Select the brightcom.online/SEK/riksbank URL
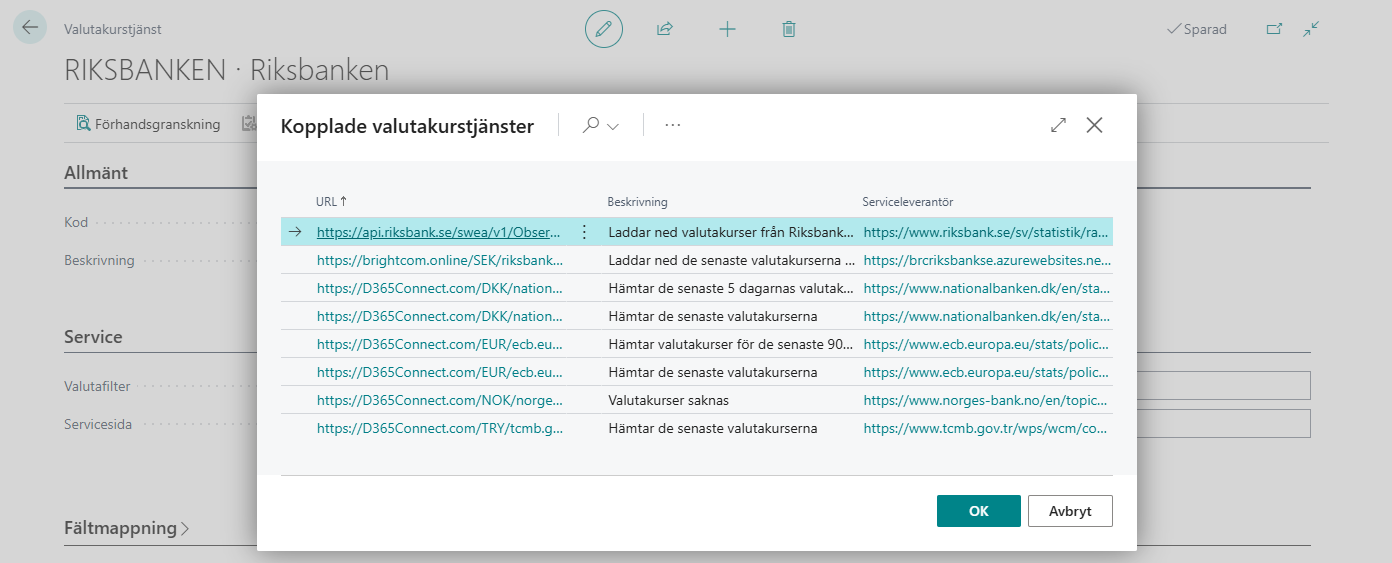This screenshot has width=1392, height=563. tap(440, 260)
